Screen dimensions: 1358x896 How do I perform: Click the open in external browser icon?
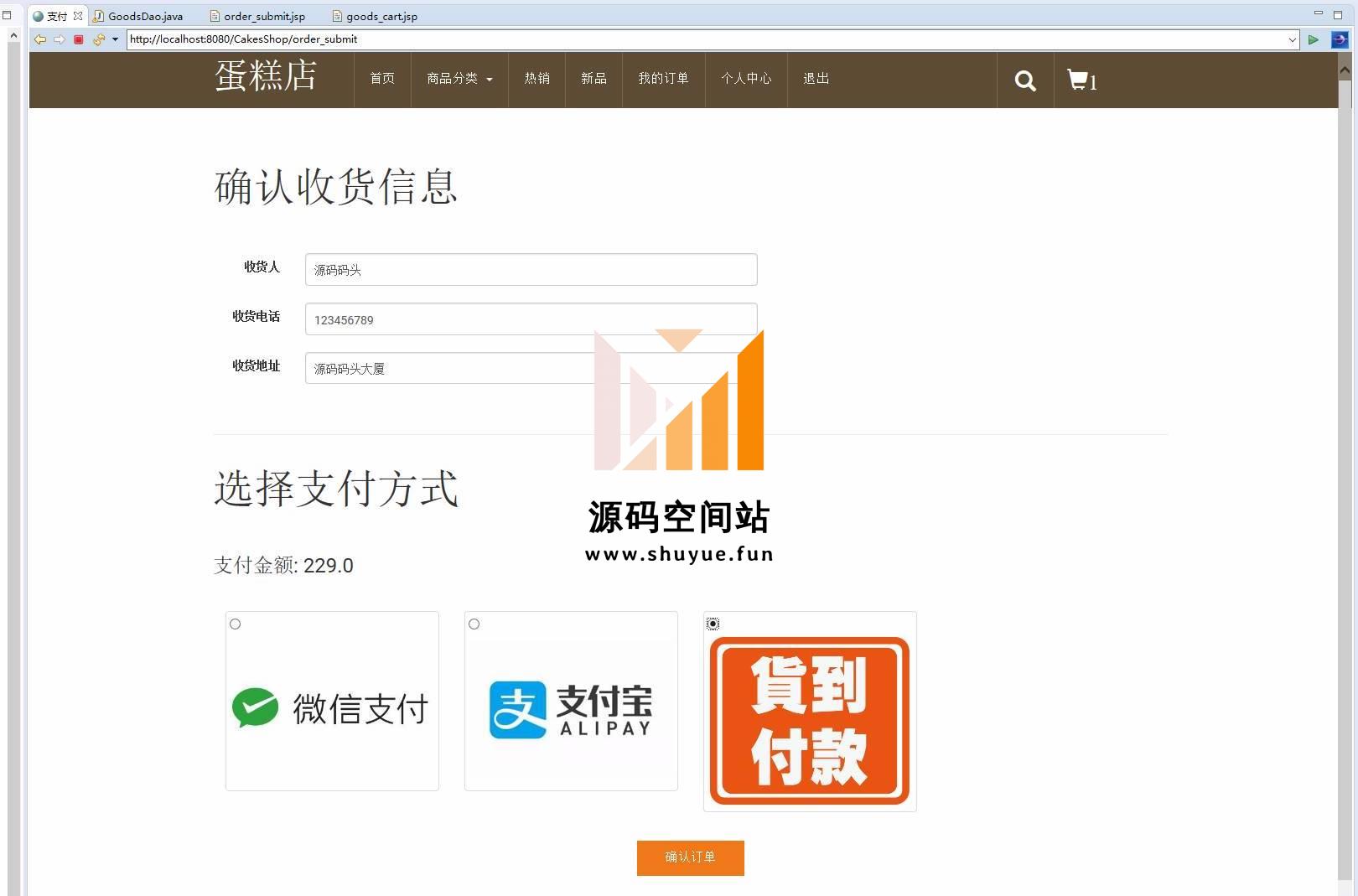[1340, 39]
